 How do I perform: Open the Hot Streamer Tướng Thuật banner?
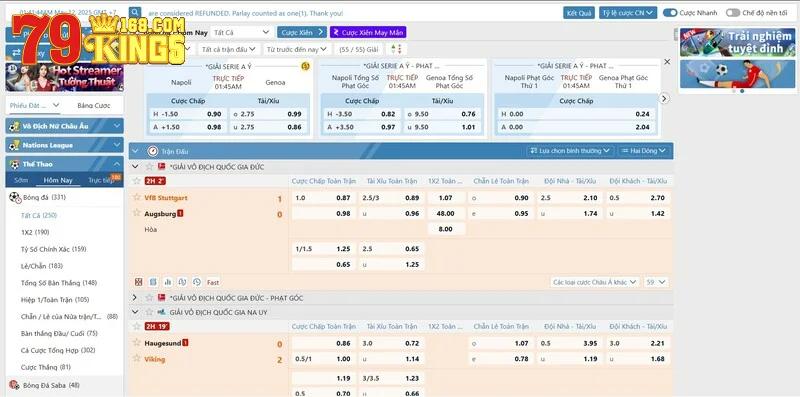pos(64,77)
